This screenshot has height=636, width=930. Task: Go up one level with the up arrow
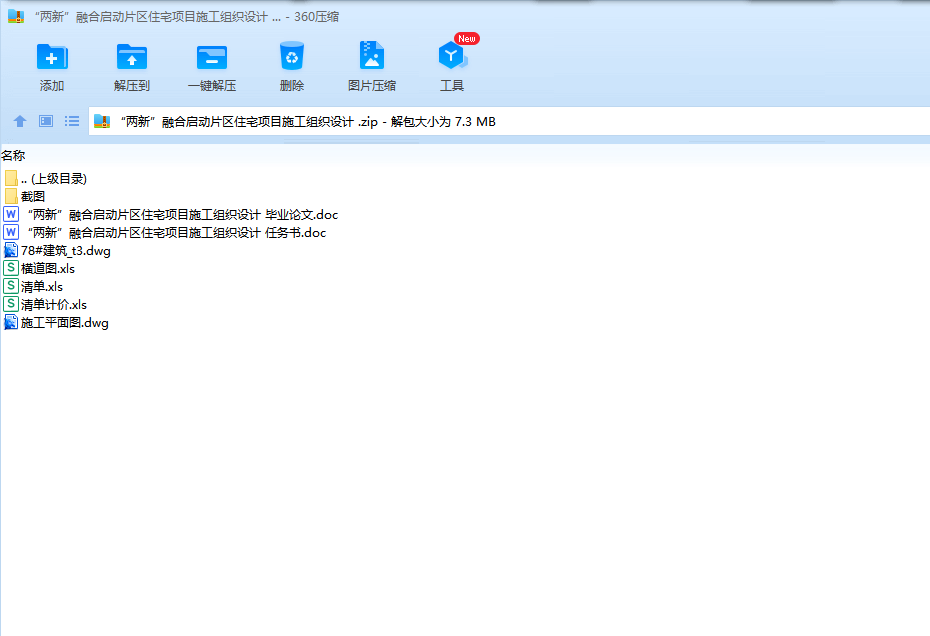coord(20,121)
